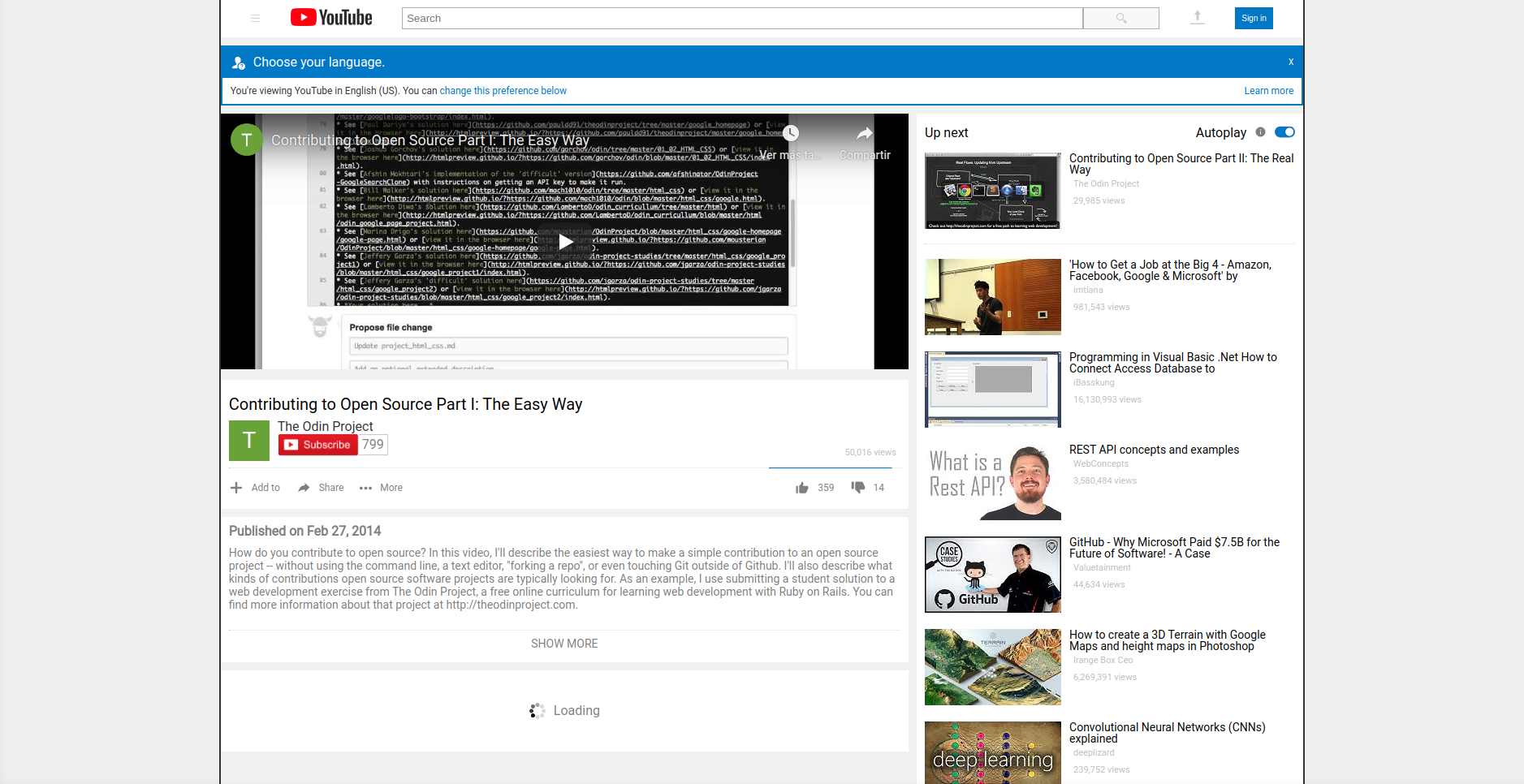This screenshot has width=1524, height=784.
Task: Click the Sign in button
Action: (1254, 18)
